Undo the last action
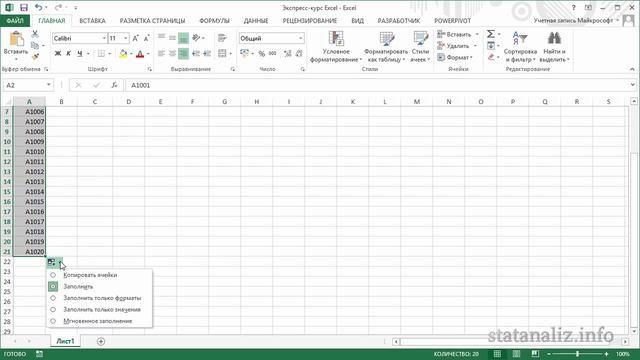The height and width of the screenshot is (360, 640). (x=38, y=8)
